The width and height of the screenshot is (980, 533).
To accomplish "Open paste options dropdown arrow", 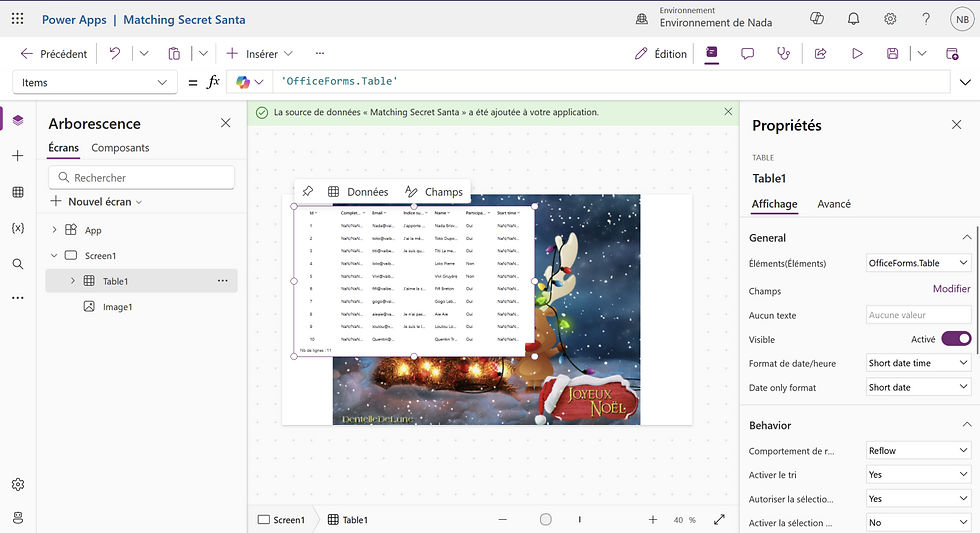I will (x=203, y=54).
